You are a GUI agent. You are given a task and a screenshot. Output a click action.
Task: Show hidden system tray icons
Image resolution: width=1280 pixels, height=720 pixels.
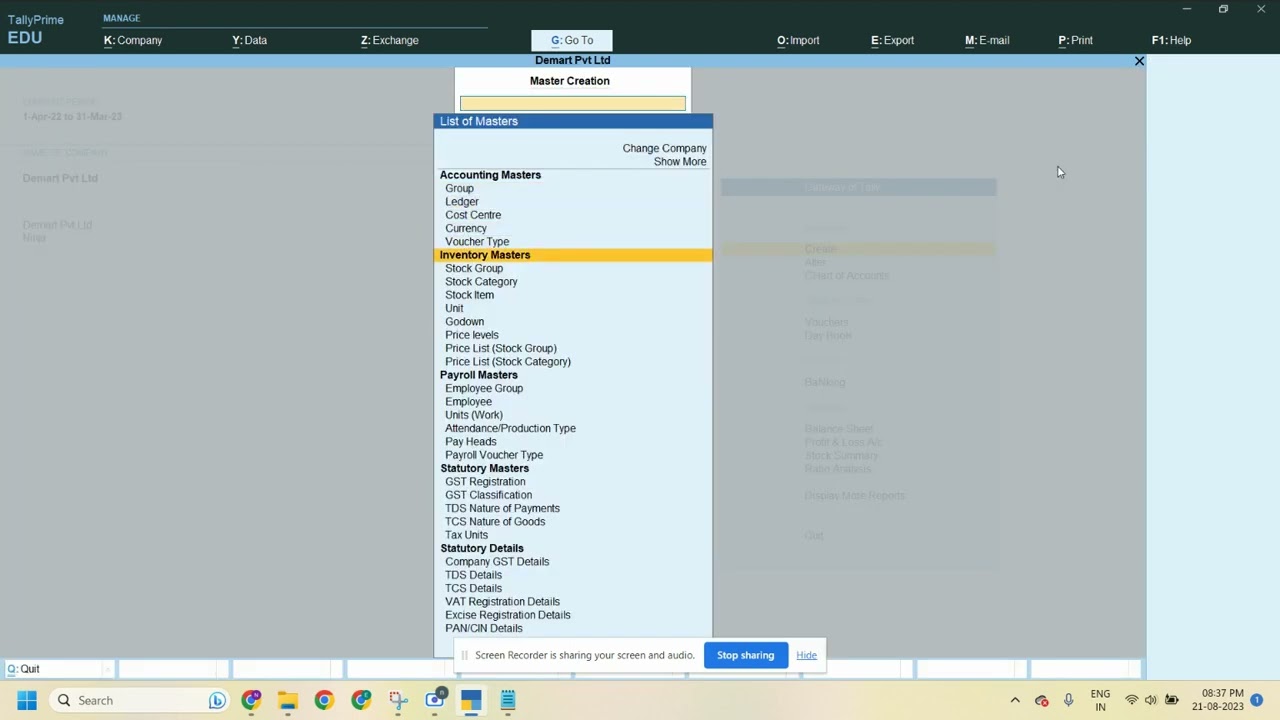(x=1015, y=700)
